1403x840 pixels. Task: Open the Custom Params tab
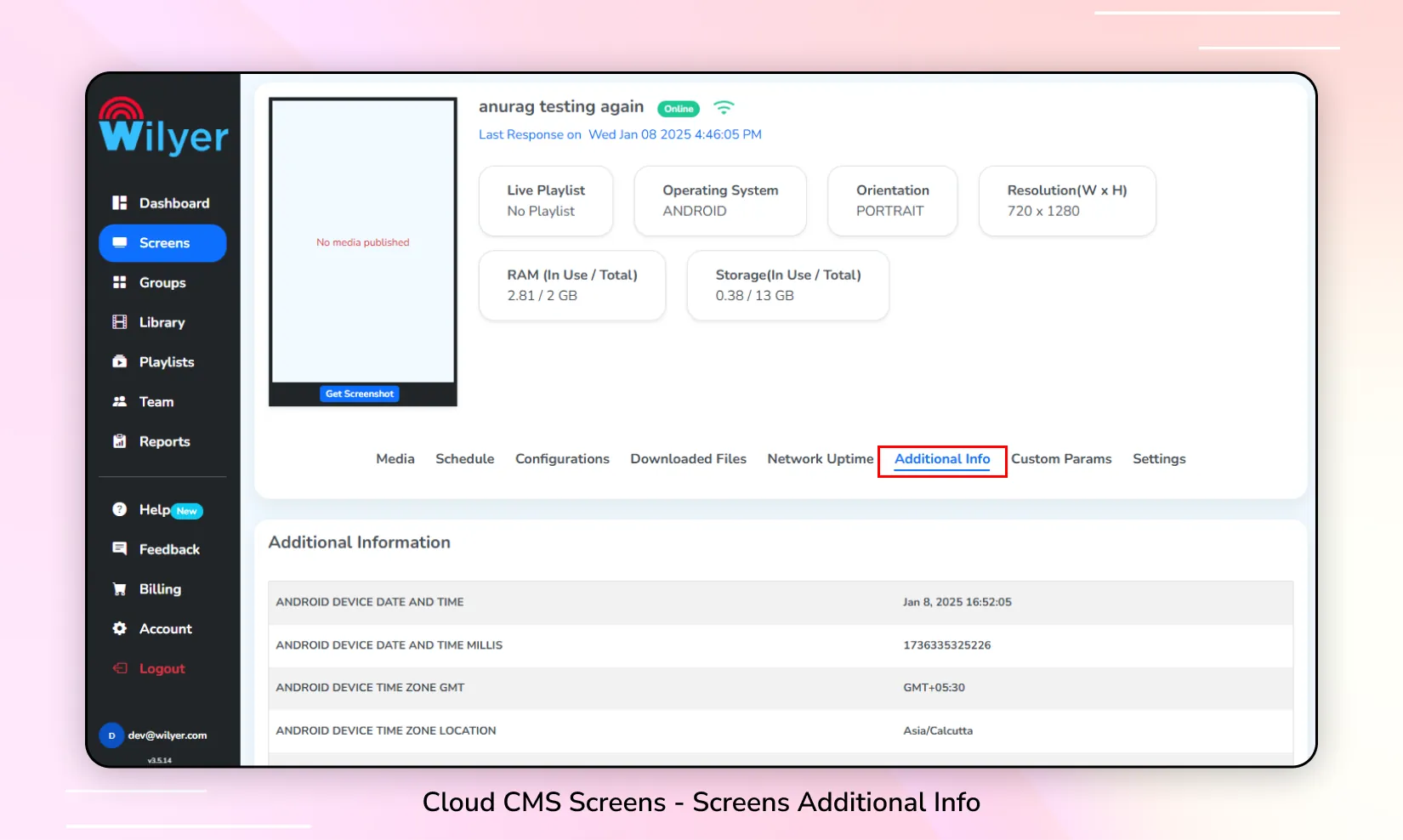(x=1061, y=458)
